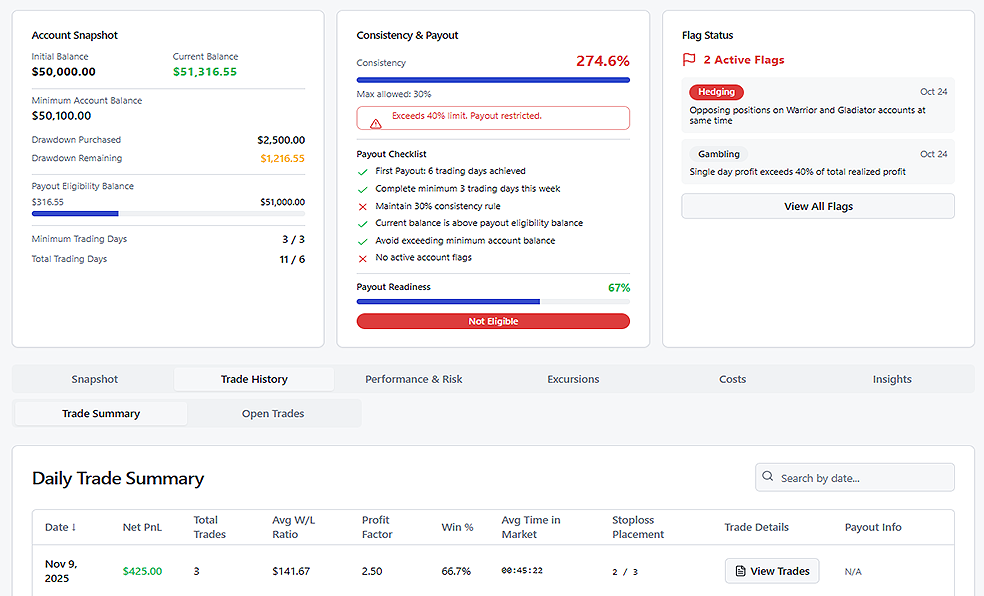Click checkmark for Avoid exceeding minimum balance
This screenshot has height=596, width=984.
tap(363, 241)
